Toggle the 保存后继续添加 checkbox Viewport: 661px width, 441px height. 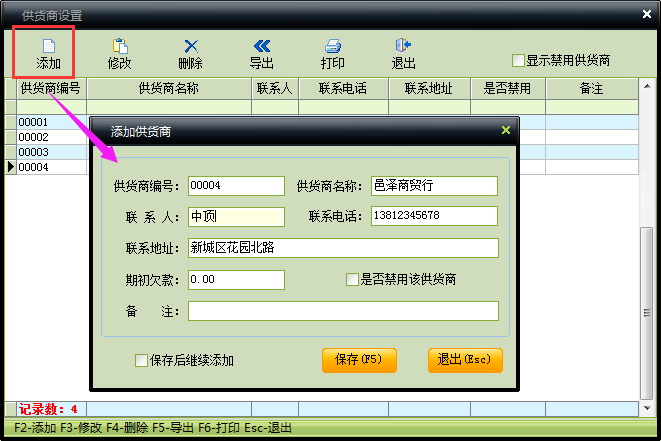[x=141, y=360]
